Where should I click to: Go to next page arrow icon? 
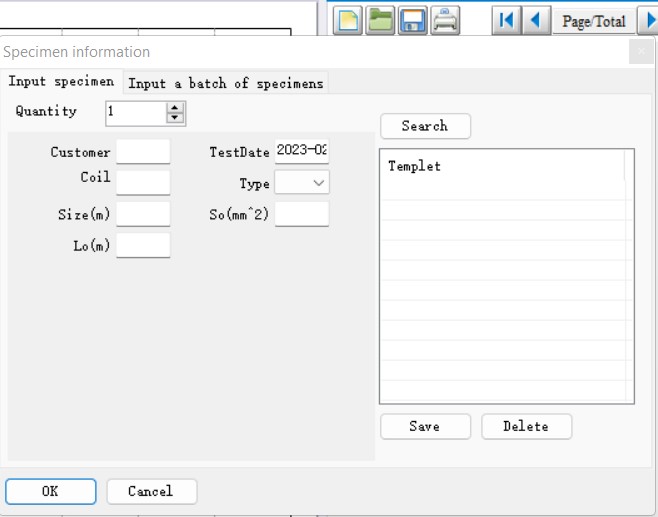tap(648, 20)
